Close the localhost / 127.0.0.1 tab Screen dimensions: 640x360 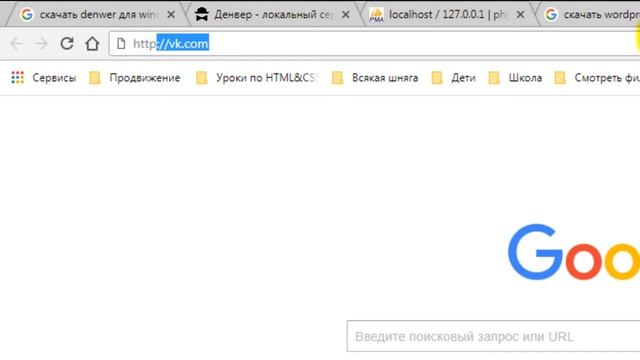[x=520, y=15]
